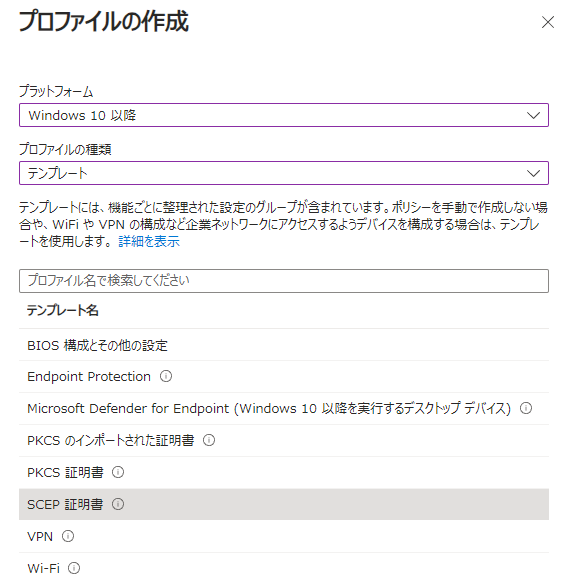Expand platform list via chevron arrow

(x=533, y=116)
